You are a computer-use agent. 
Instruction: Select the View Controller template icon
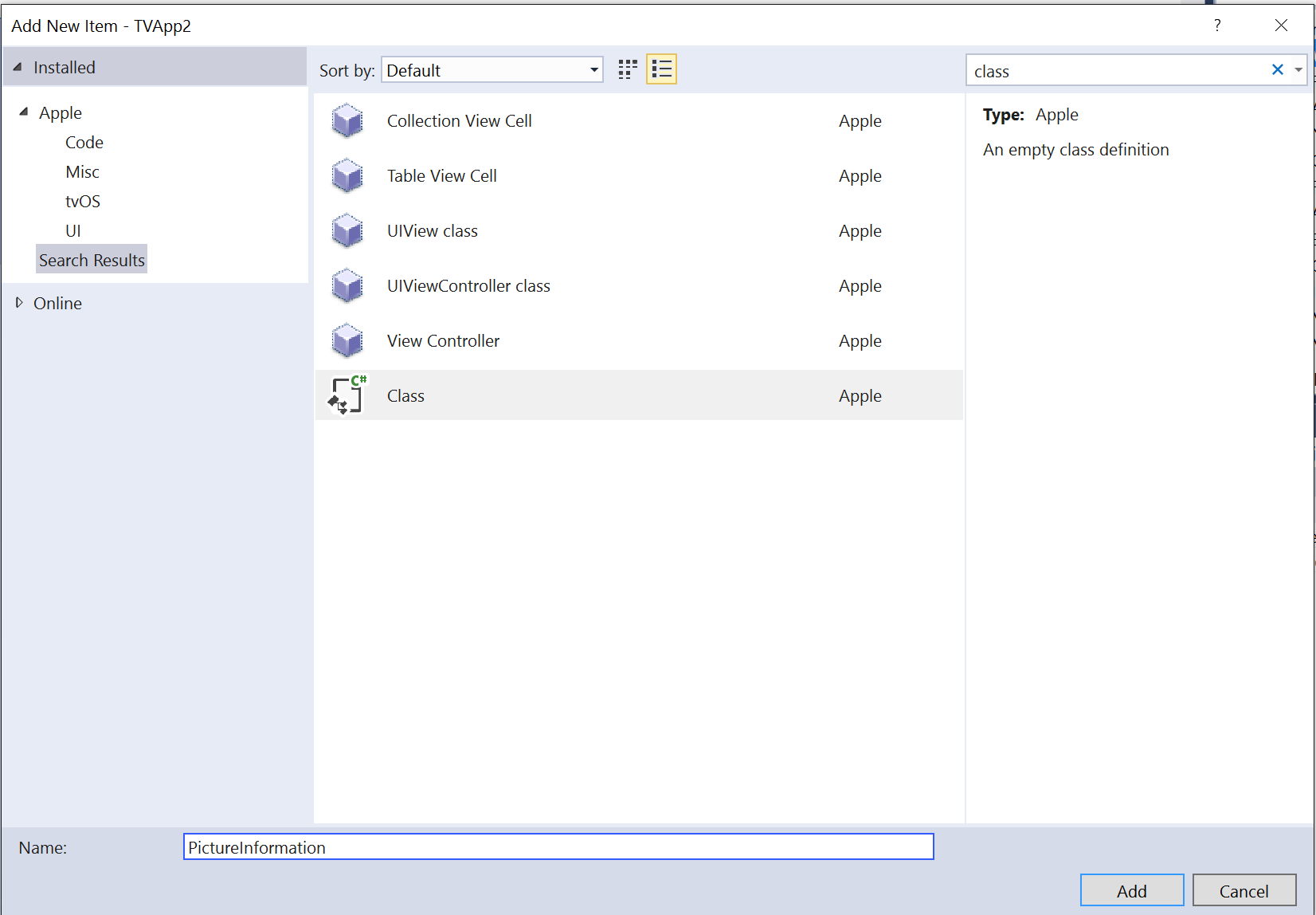pyautogui.click(x=347, y=340)
